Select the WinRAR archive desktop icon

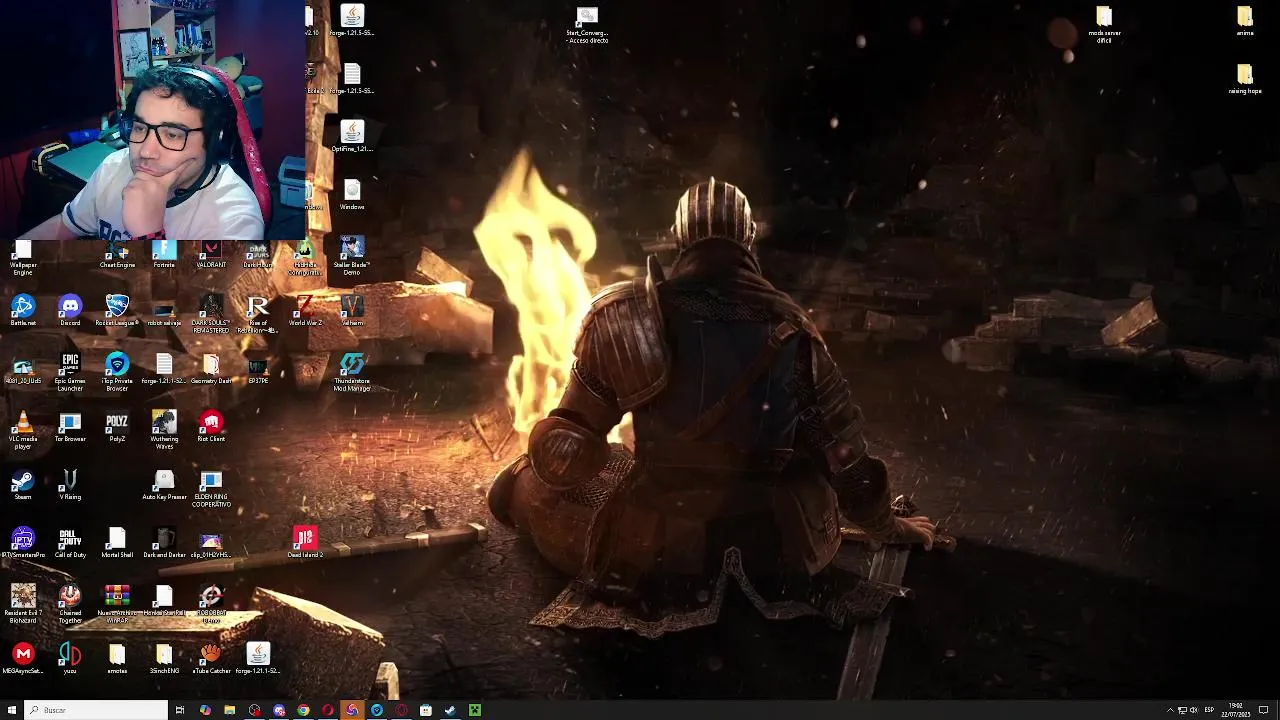[117, 604]
